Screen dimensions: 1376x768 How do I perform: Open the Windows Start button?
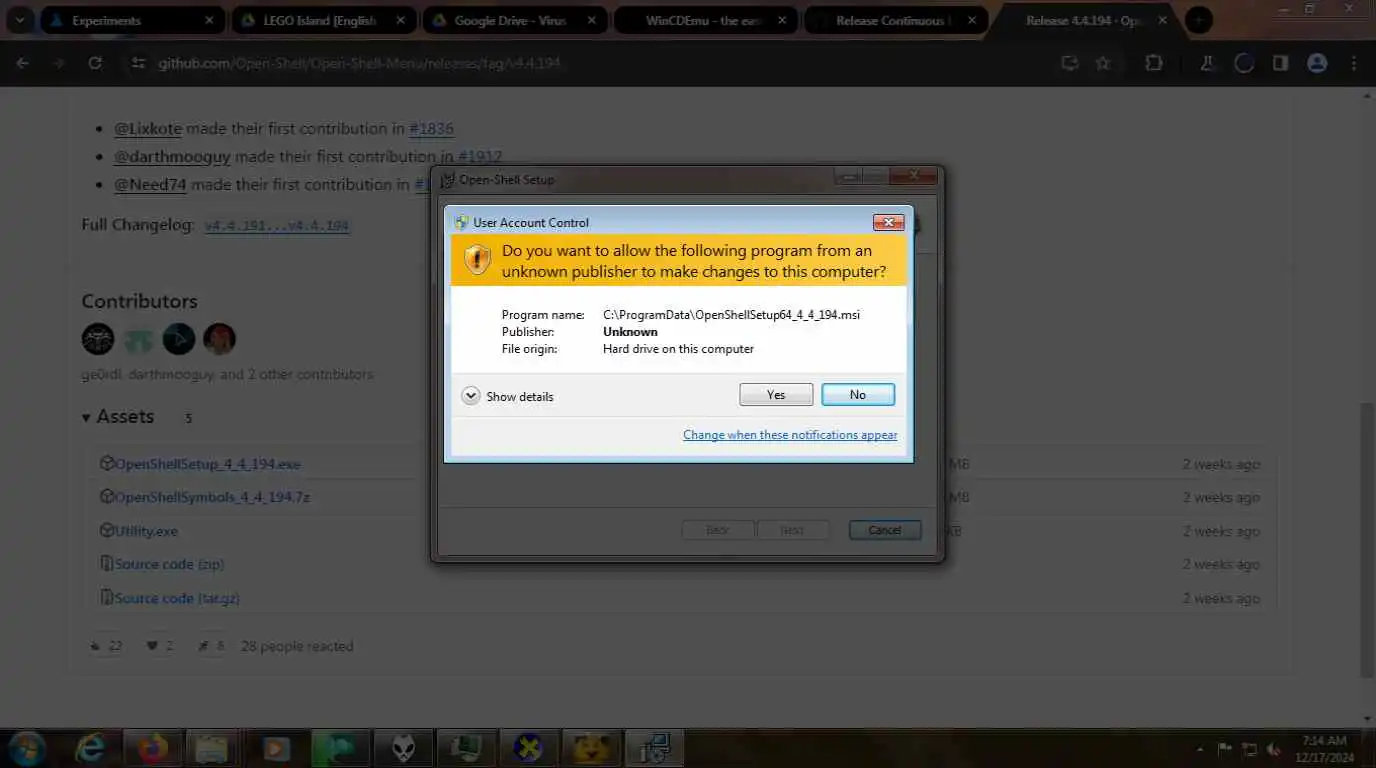[25, 748]
